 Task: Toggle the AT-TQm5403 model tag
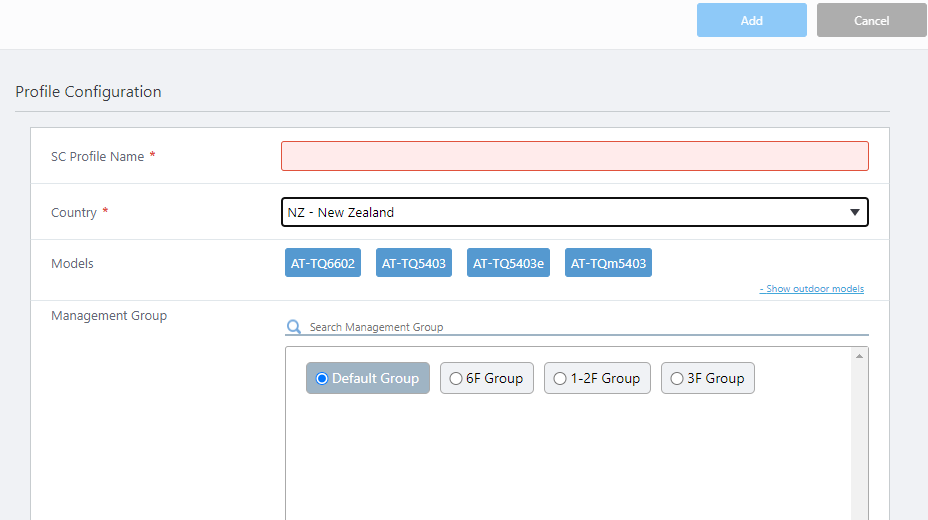(x=608, y=264)
